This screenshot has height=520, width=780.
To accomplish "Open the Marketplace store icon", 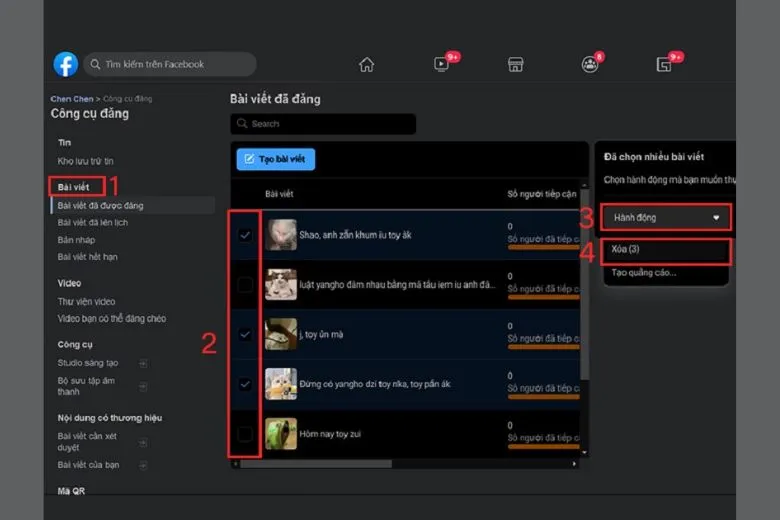I will pyautogui.click(x=515, y=64).
